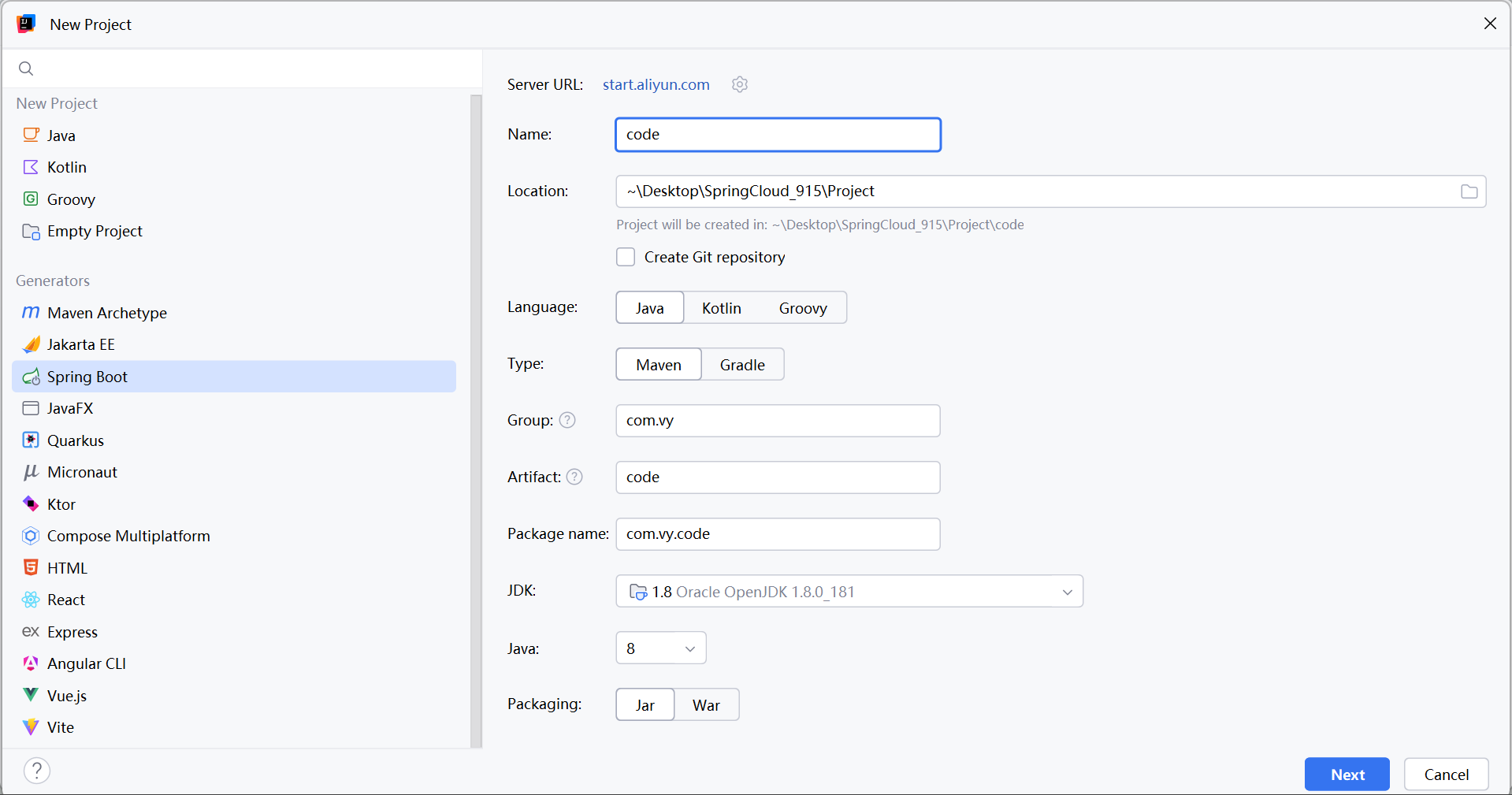The height and width of the screenshot is (795, 1512).
Task: Choose Gradle build type
Action: click(742, 364)
